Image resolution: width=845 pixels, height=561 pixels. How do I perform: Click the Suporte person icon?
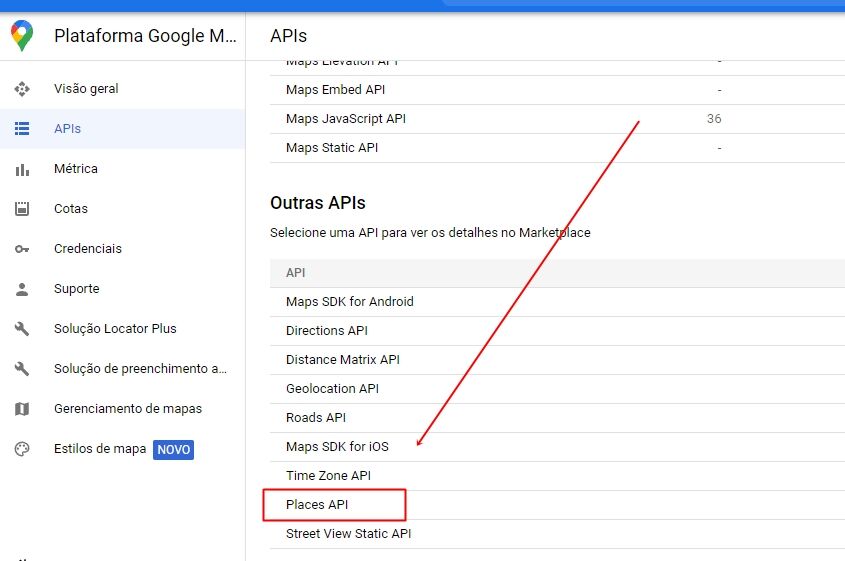pos(22,289)
